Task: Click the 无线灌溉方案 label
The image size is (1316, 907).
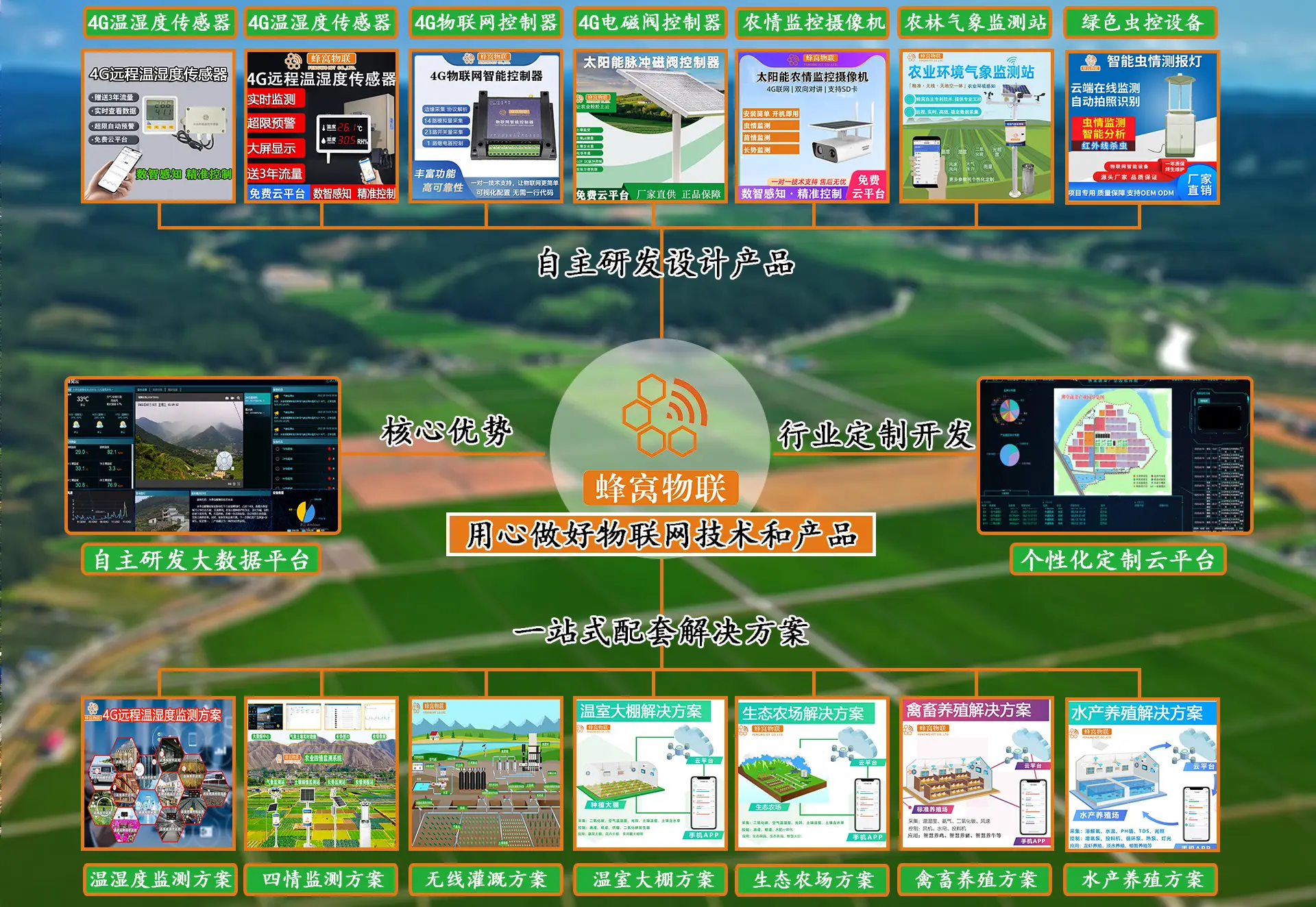Action: pyautogui.click(x=486, y=880)
